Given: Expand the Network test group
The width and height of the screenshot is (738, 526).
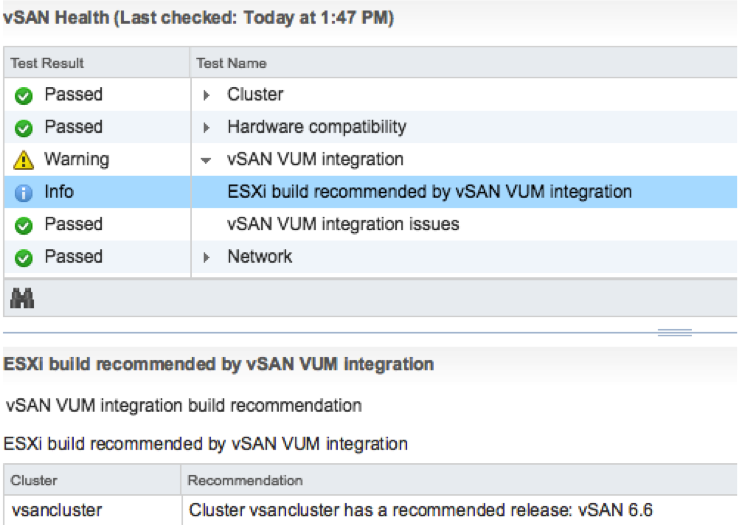Looking at the screenshot, I should click(x=206, y=257).
